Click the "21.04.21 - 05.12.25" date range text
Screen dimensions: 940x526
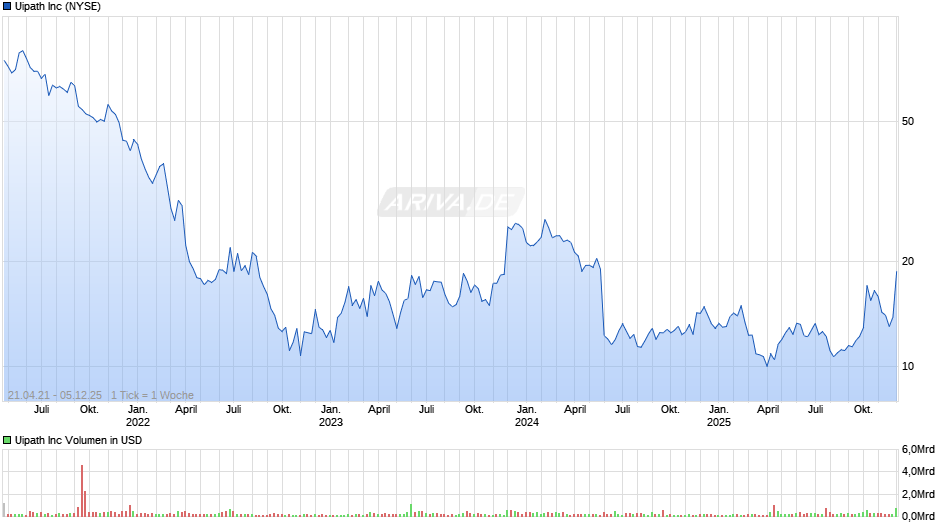[55, 395]
